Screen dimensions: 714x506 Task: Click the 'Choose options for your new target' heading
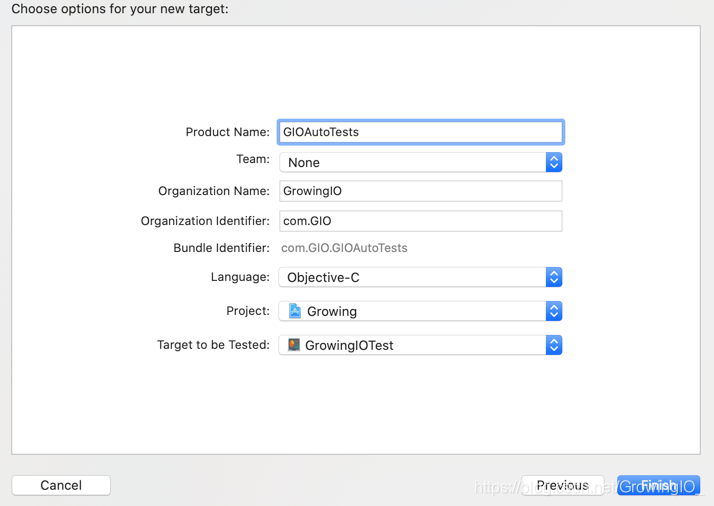pos(120,9)
